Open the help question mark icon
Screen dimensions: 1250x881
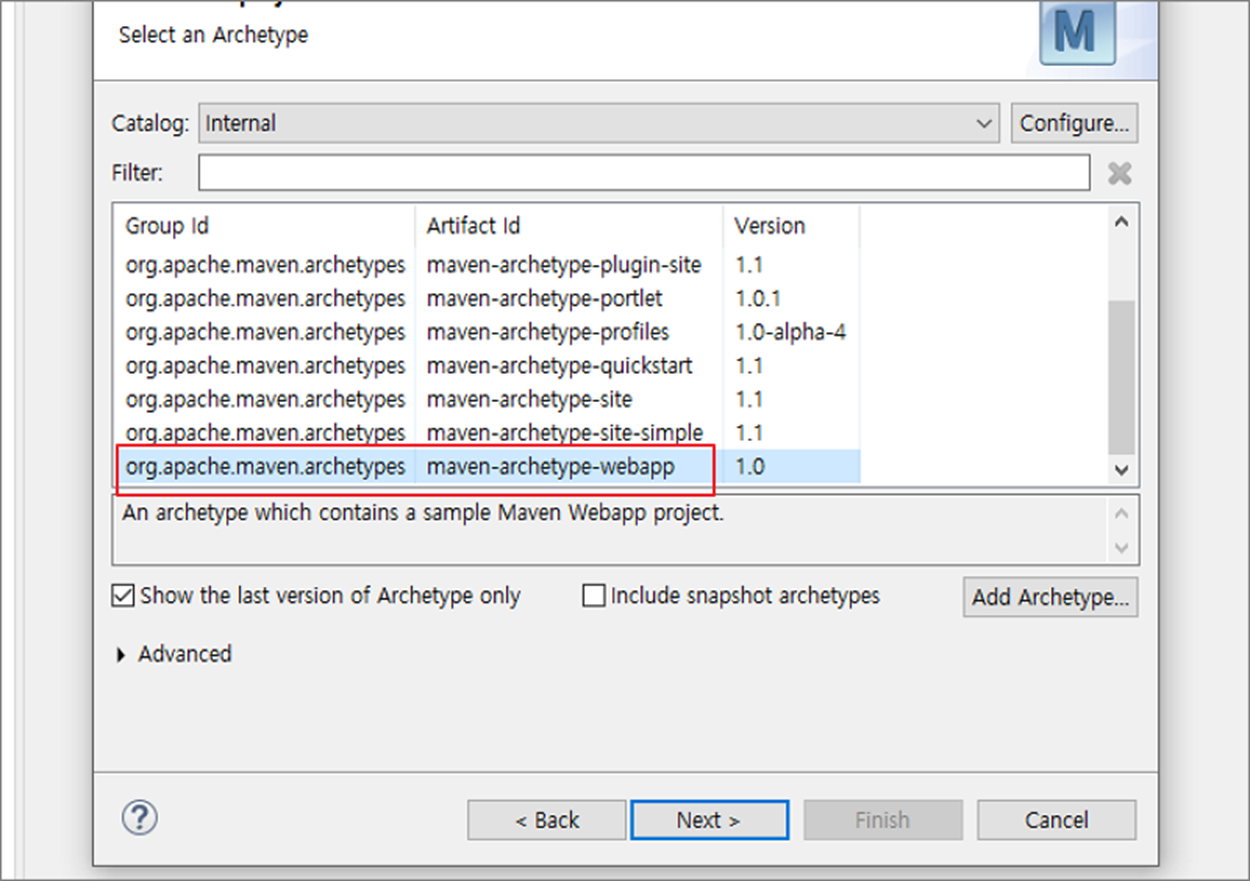[x=139, y=818]
